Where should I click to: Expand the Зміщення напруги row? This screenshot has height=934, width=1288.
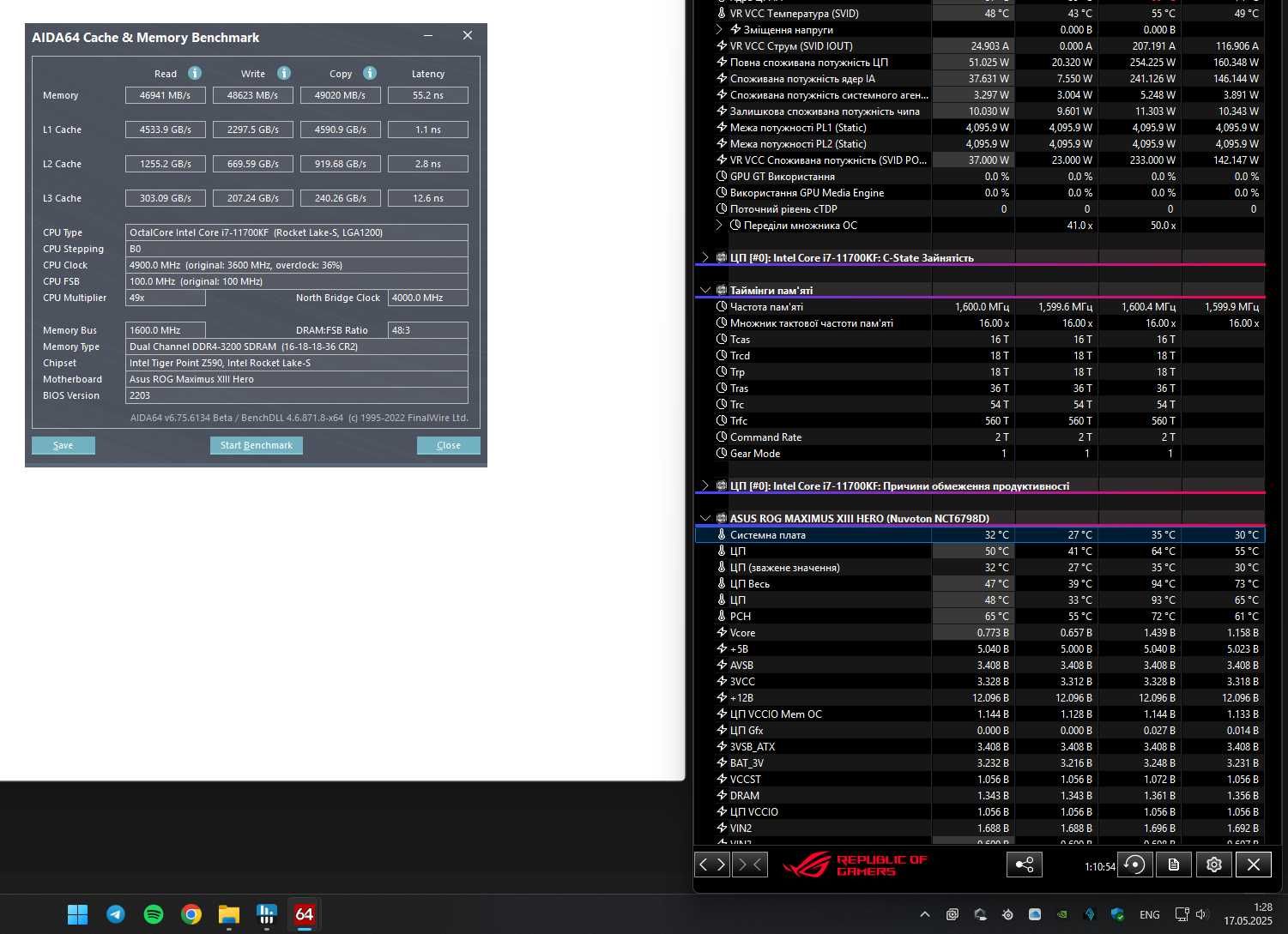click(x=719, y=29)
